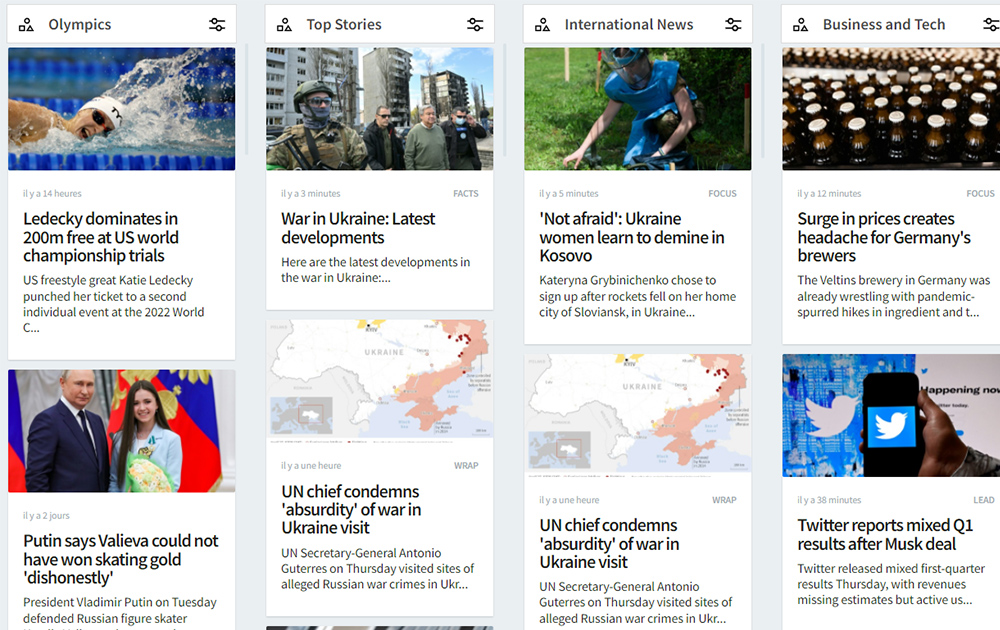The image size is (1000, 630).
Task: Click the swimmer photo thumbnail
Action: (x=122, y=109)
